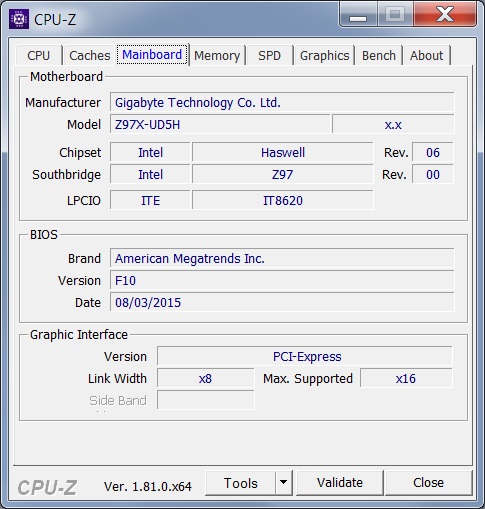Screen dimensions: 485x509
Task: Click the Validate button
Action: [x=340, y=483]
